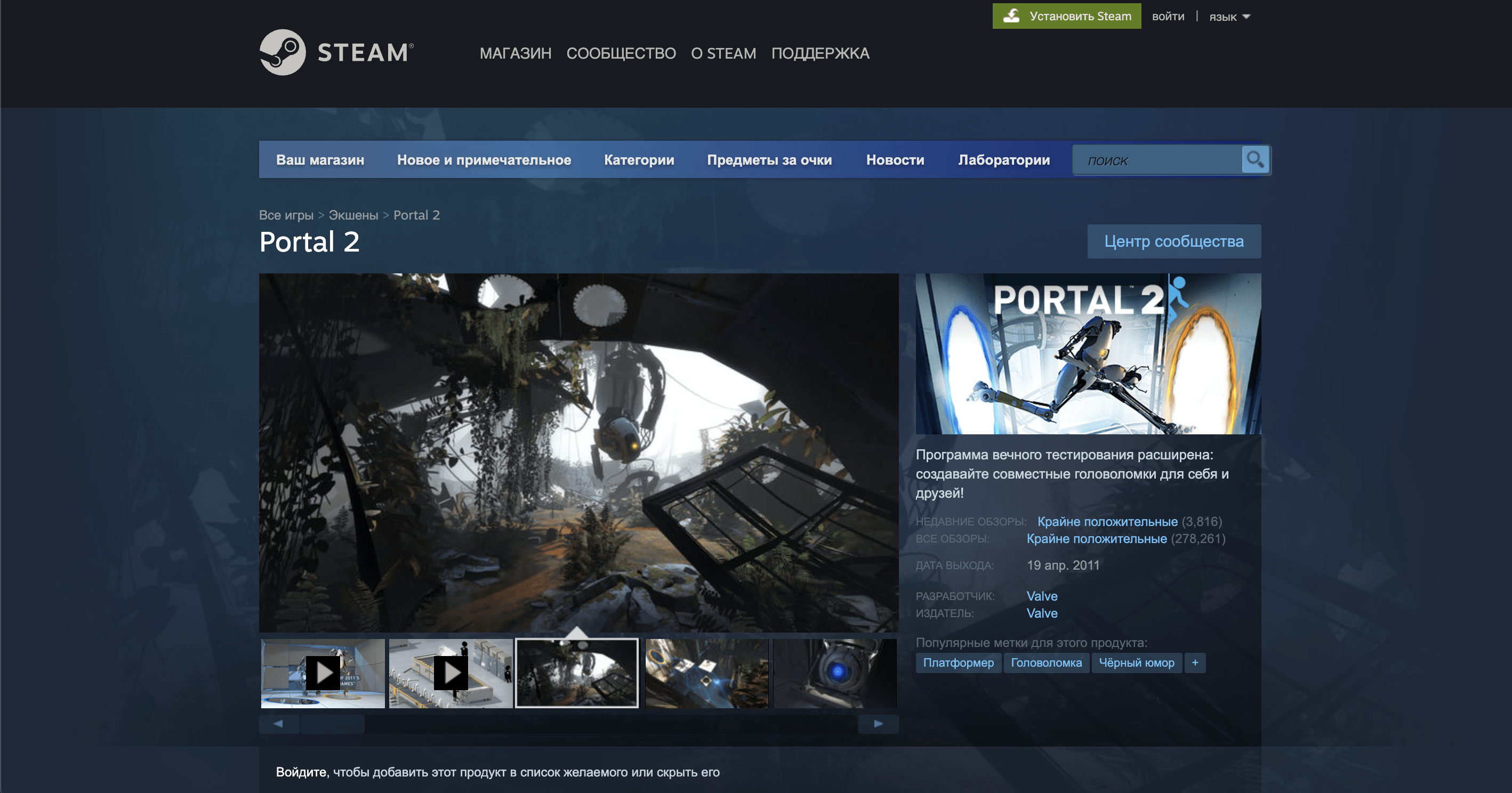The width and height of the screenshot is (1512, 793).
Task: Open Предметы за очки tab
Action: [769, 159]
